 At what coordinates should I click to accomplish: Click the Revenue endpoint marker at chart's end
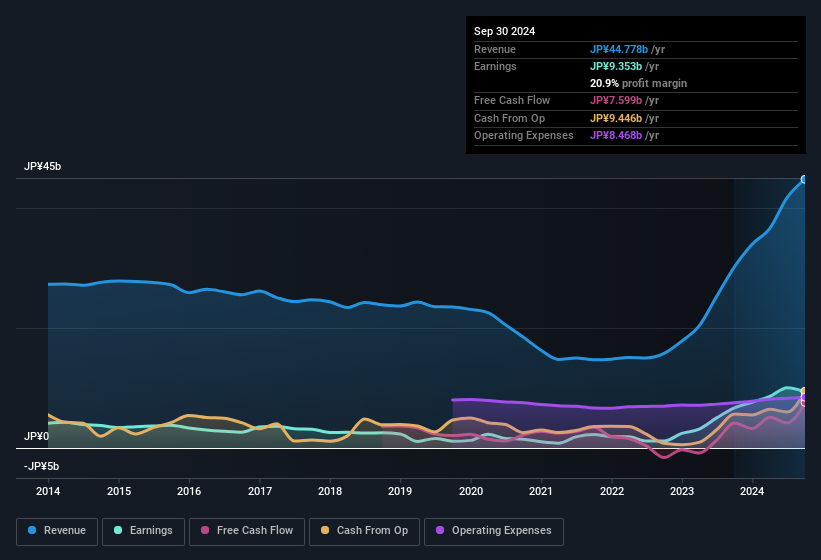point(804,180)
